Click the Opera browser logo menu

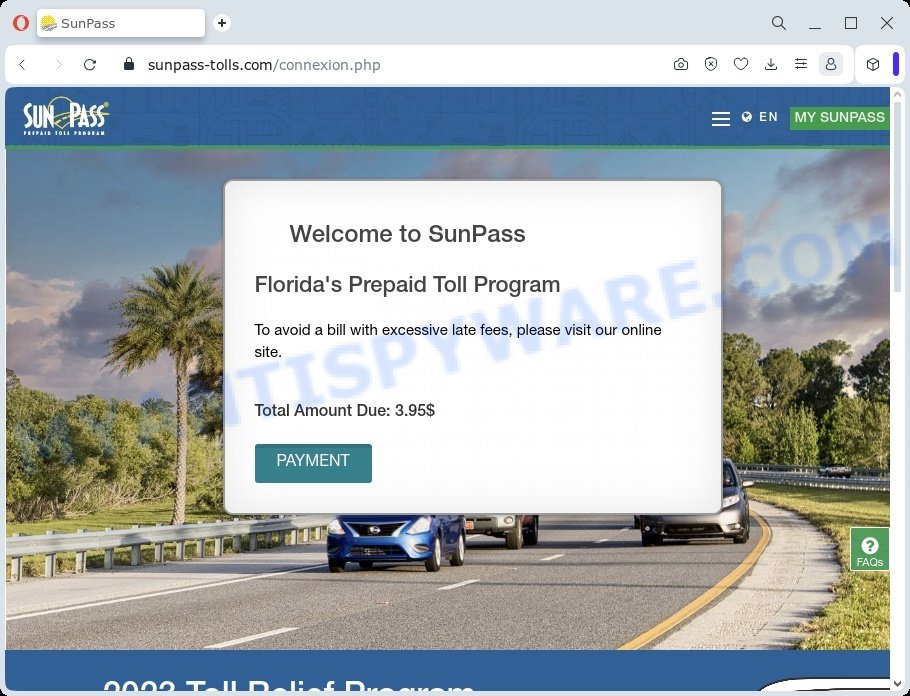21,23
